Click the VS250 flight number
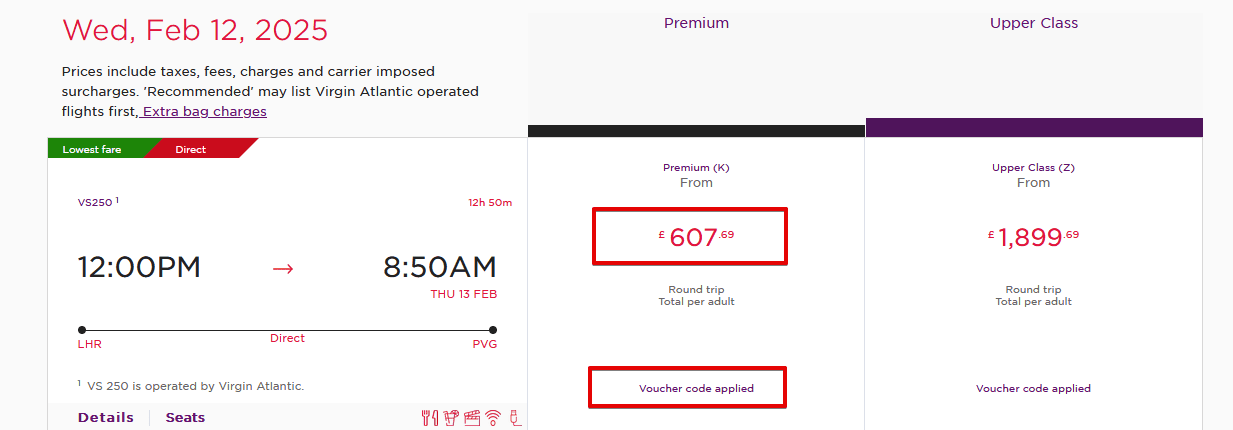 tap(95, 202)
